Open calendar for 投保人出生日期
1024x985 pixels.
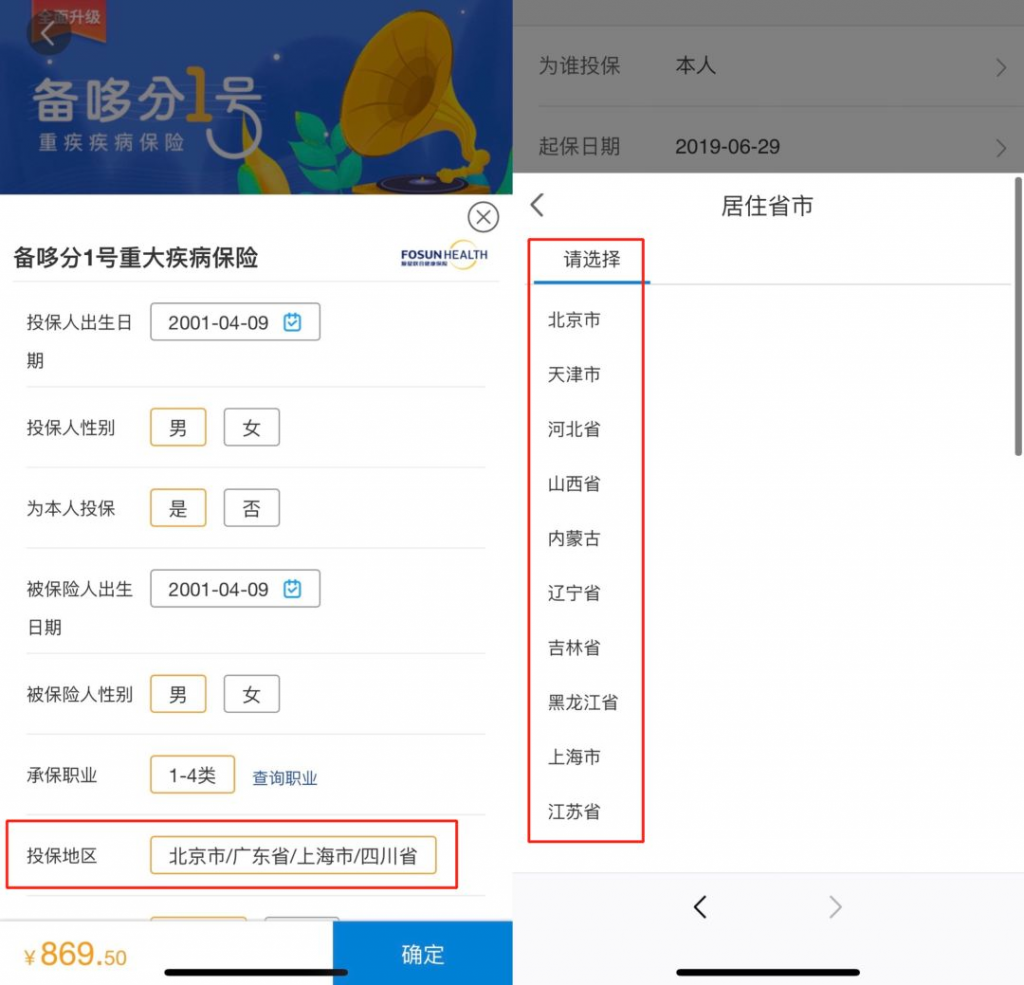292,322
